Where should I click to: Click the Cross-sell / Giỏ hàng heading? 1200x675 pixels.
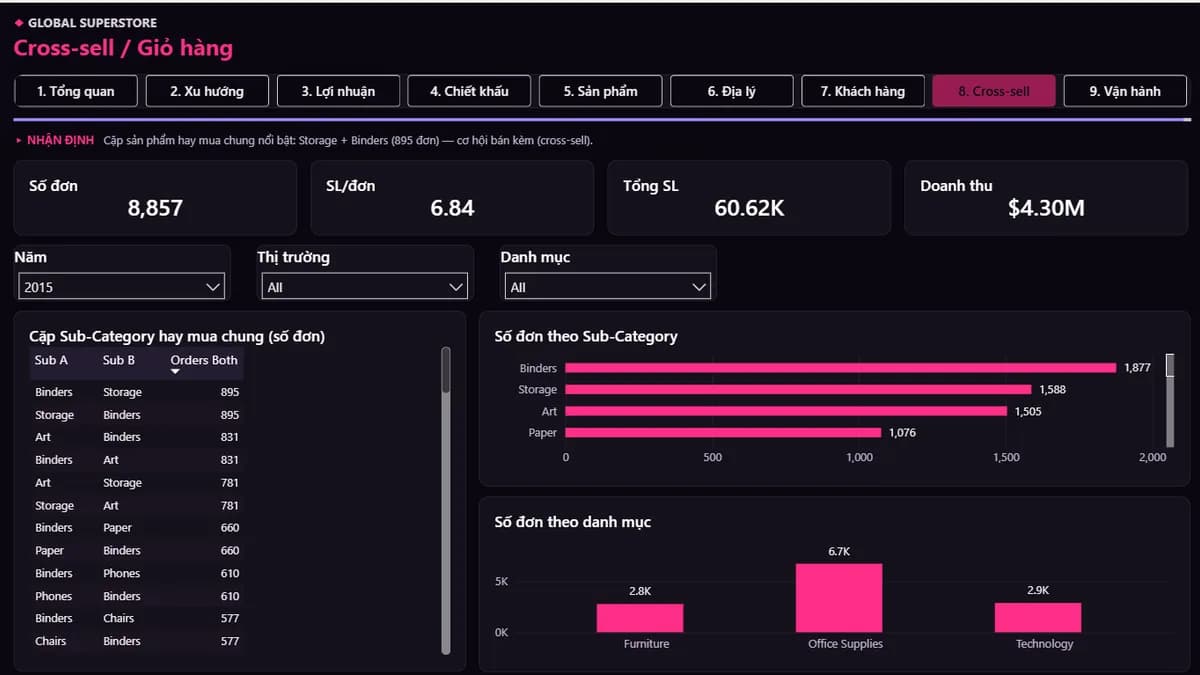click(123, 47)
